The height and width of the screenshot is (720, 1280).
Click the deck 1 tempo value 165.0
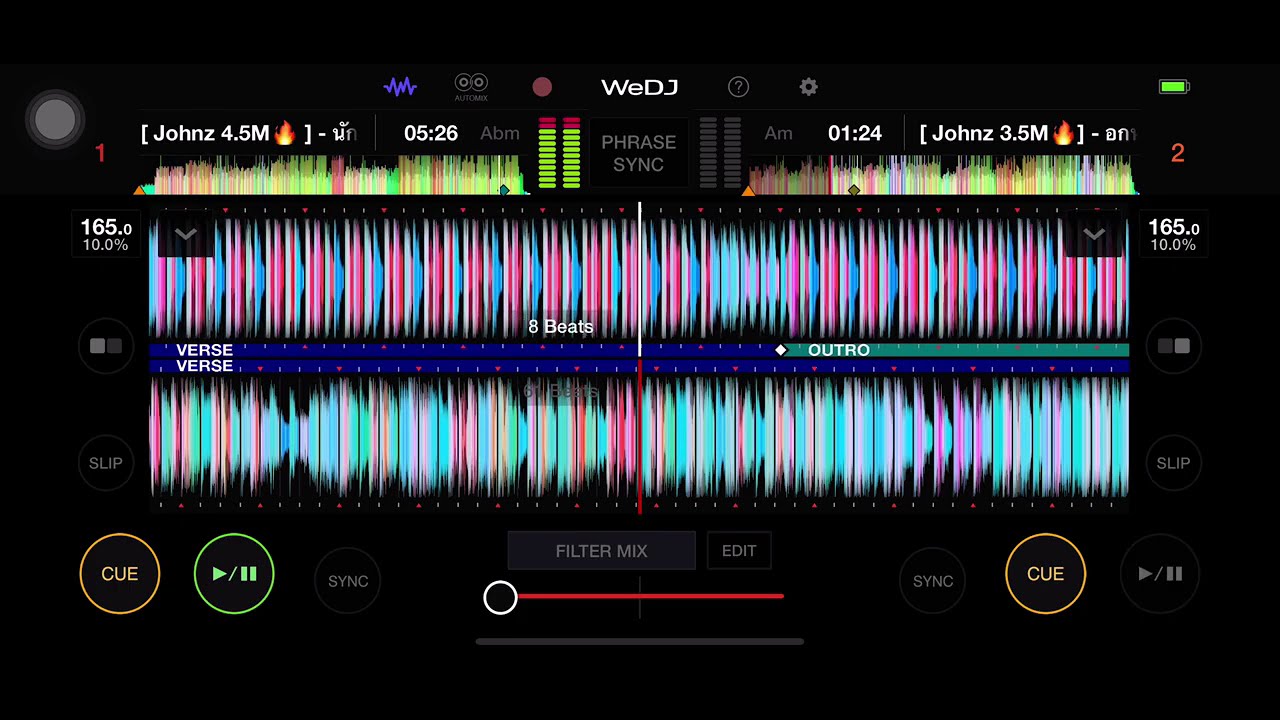point(106,228)
